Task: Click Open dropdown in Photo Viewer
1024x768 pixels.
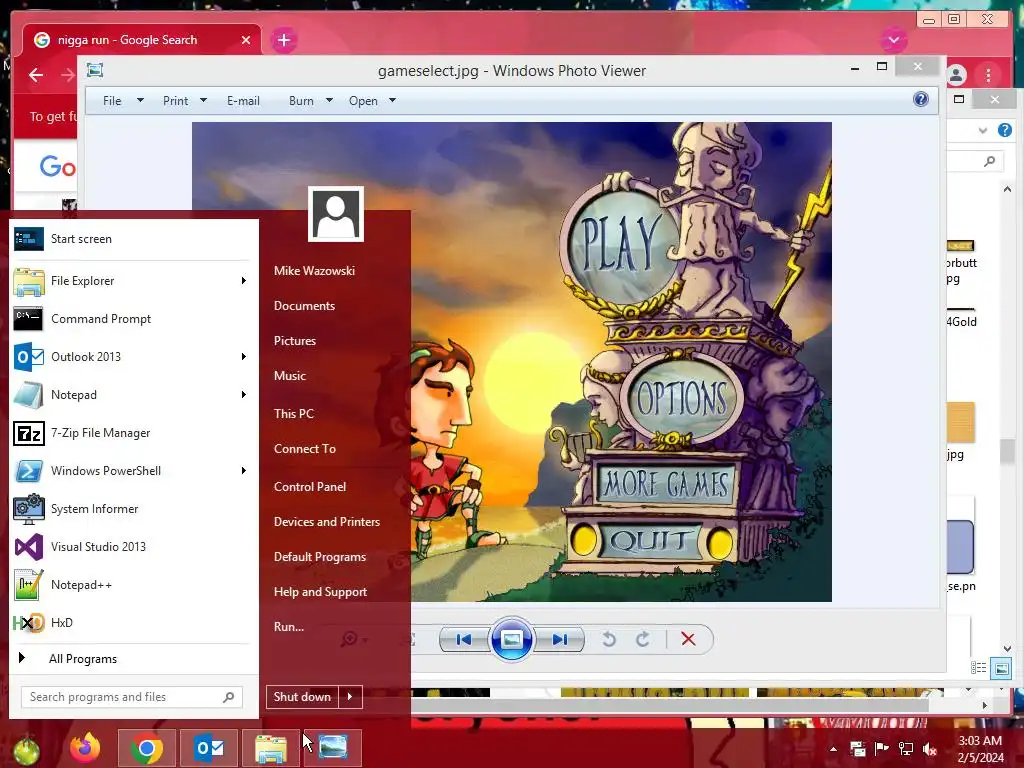Action: point(372,101)
